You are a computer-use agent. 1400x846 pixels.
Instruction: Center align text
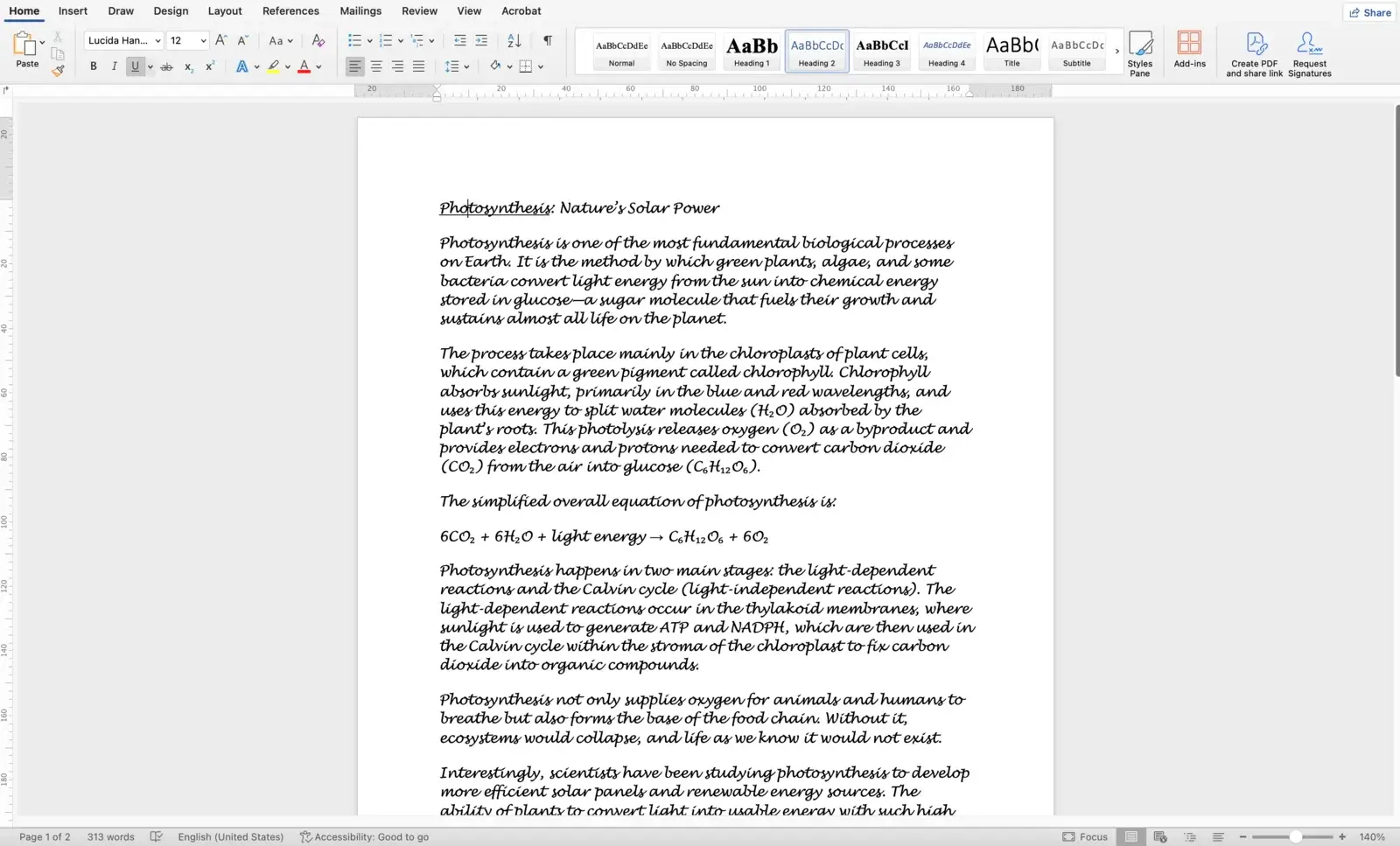[376, 66]
